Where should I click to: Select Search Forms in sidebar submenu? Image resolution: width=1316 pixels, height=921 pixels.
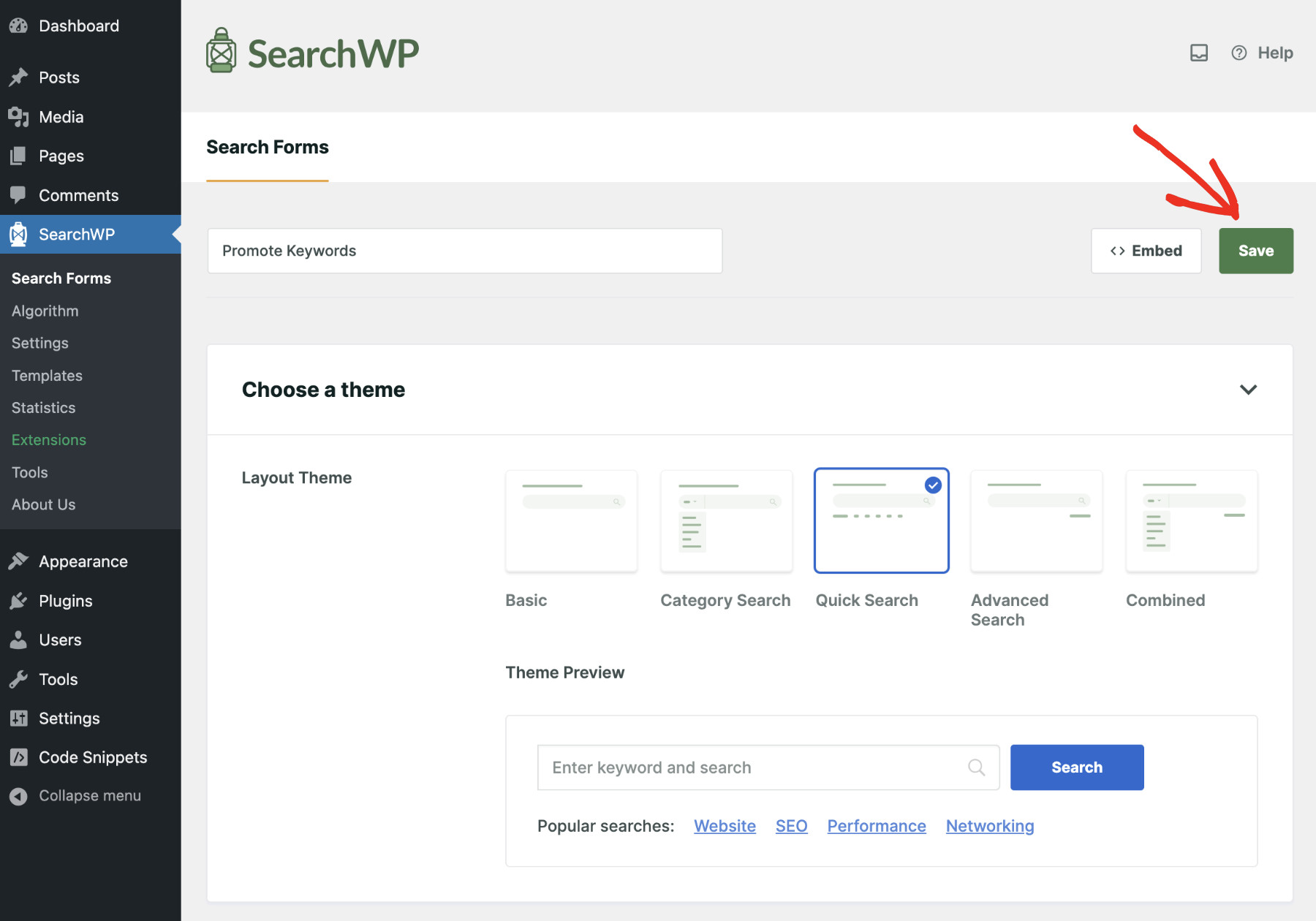[61, 278]
